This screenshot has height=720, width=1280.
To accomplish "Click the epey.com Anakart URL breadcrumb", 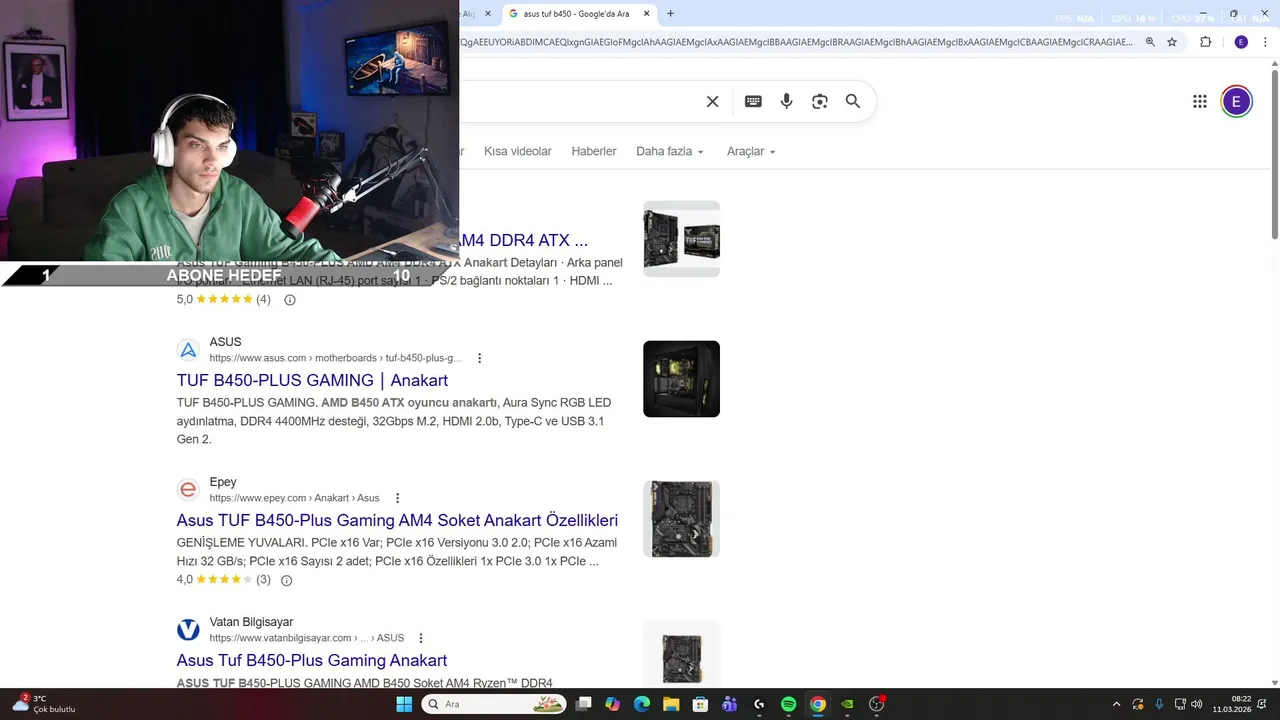I will point(294,498).
